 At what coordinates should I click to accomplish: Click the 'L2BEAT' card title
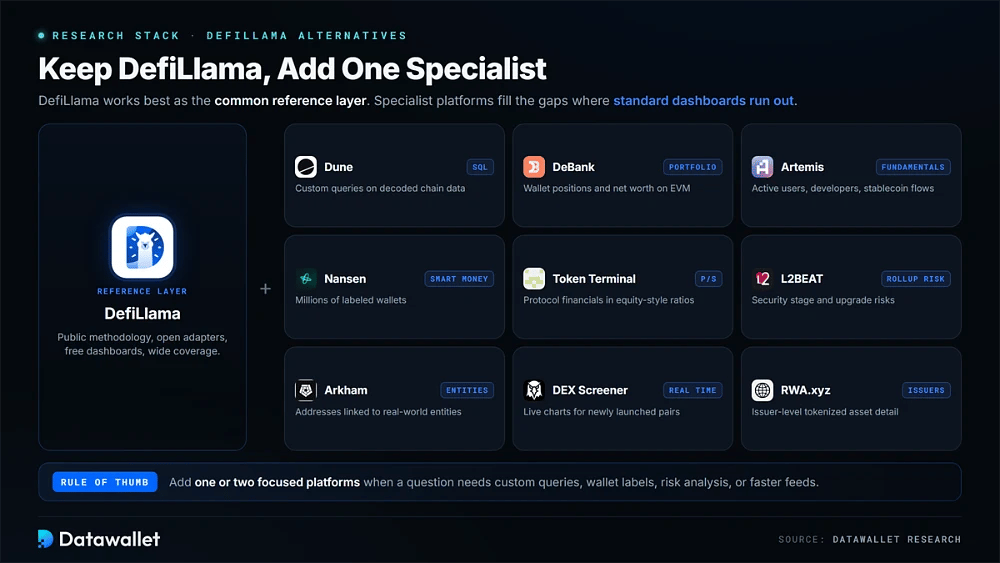coord(802,279)
